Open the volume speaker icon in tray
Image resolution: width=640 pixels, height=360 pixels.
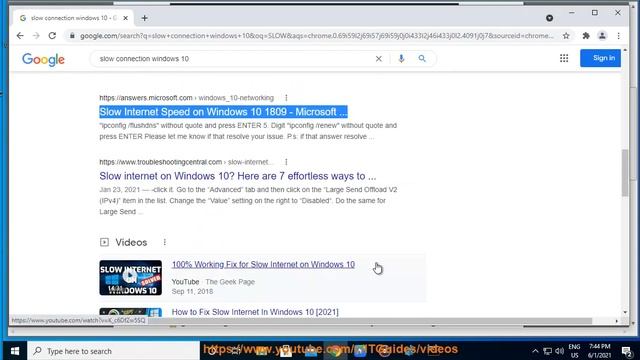[560, 351]
